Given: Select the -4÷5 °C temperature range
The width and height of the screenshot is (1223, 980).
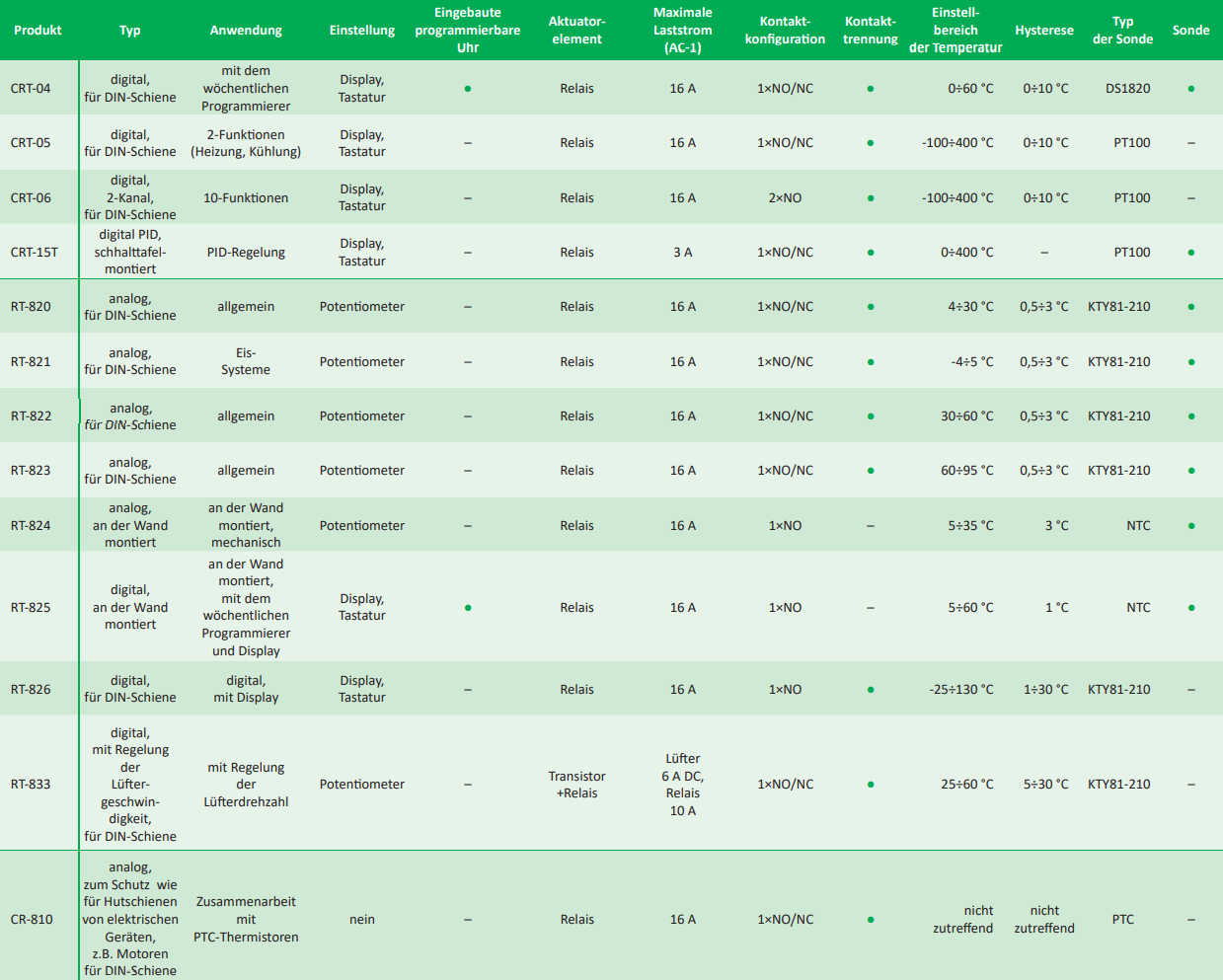Looking at the screenshot, I should coord(972,362).
